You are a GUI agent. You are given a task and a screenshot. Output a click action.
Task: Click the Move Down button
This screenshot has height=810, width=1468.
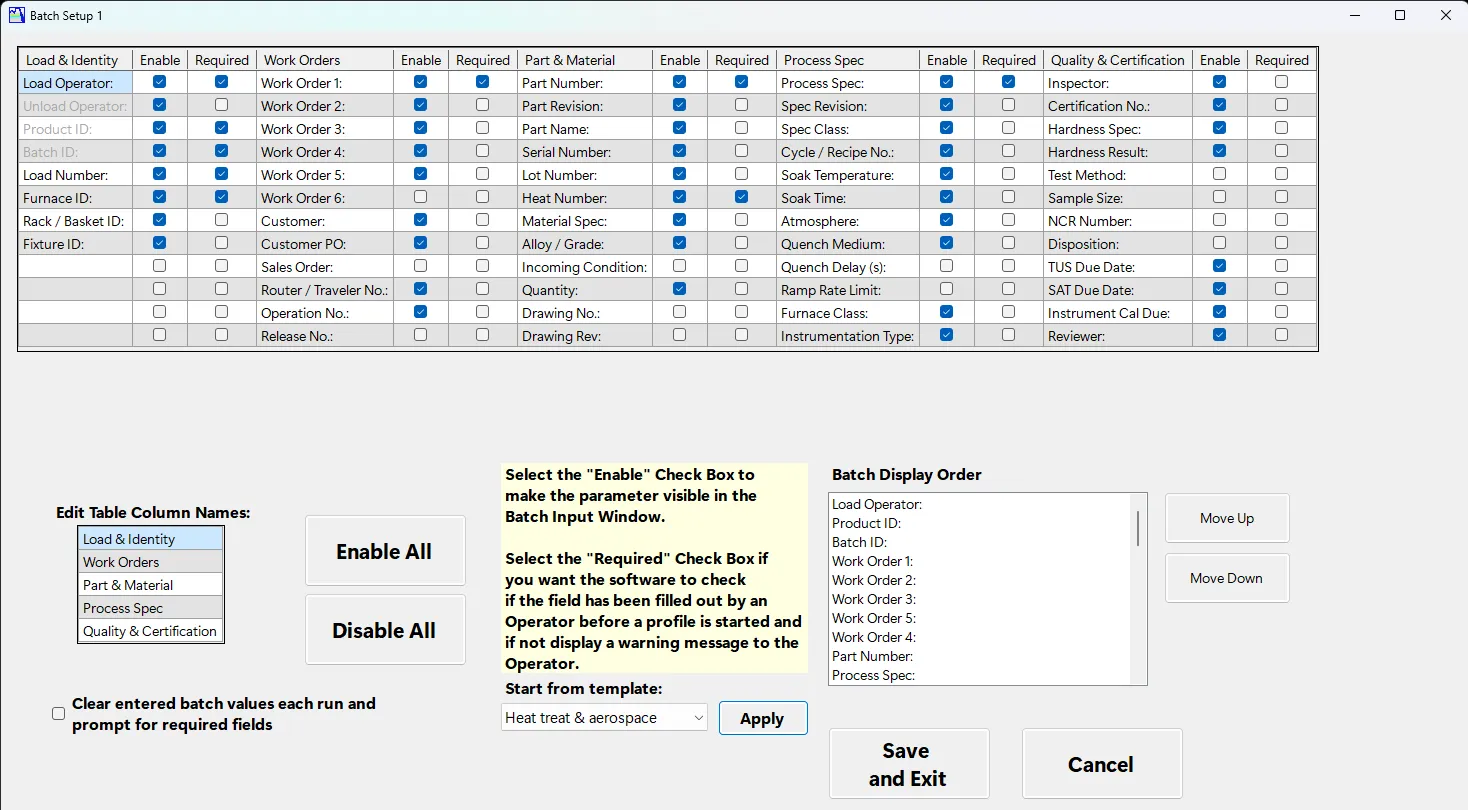pos(1227,578)
